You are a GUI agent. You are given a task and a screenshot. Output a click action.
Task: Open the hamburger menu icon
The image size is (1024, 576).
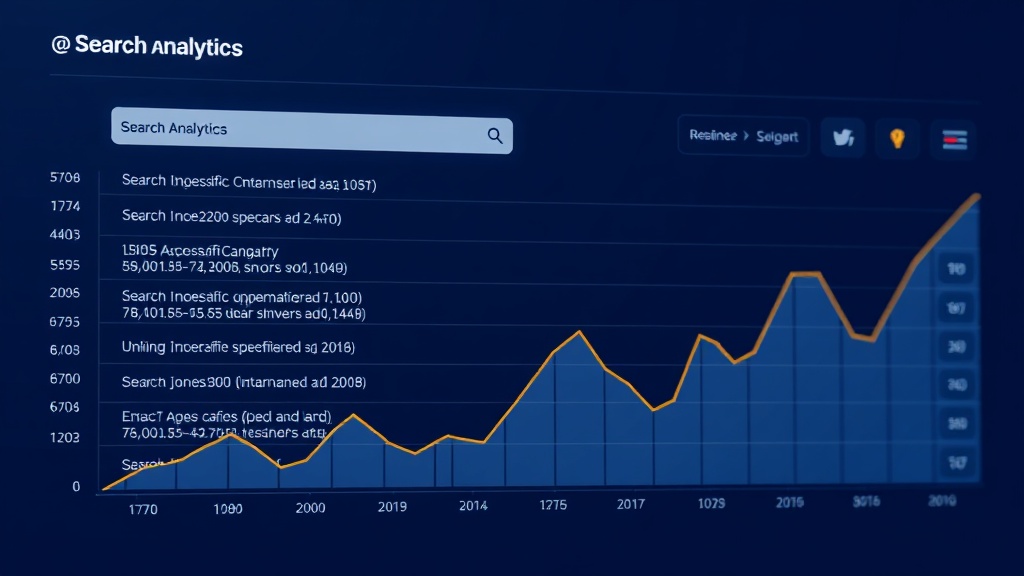tap(953, 138)
